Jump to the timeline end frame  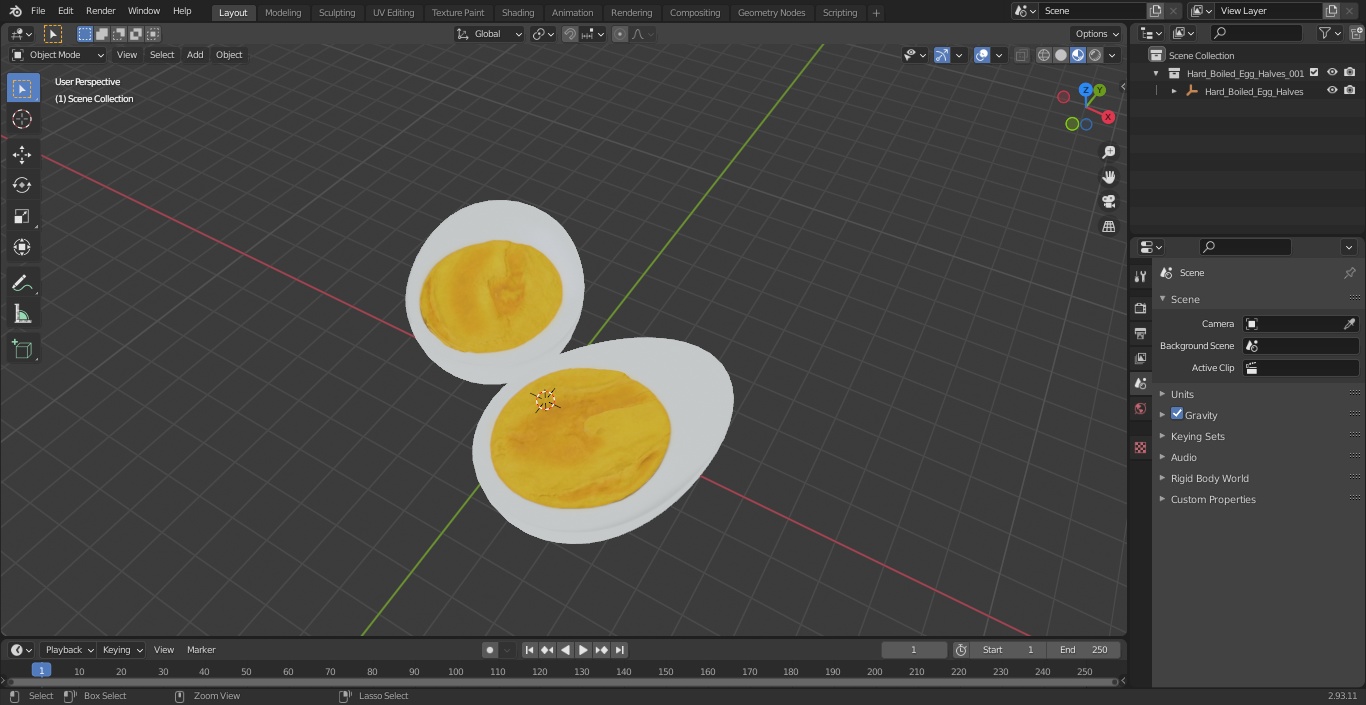(620, 650)
